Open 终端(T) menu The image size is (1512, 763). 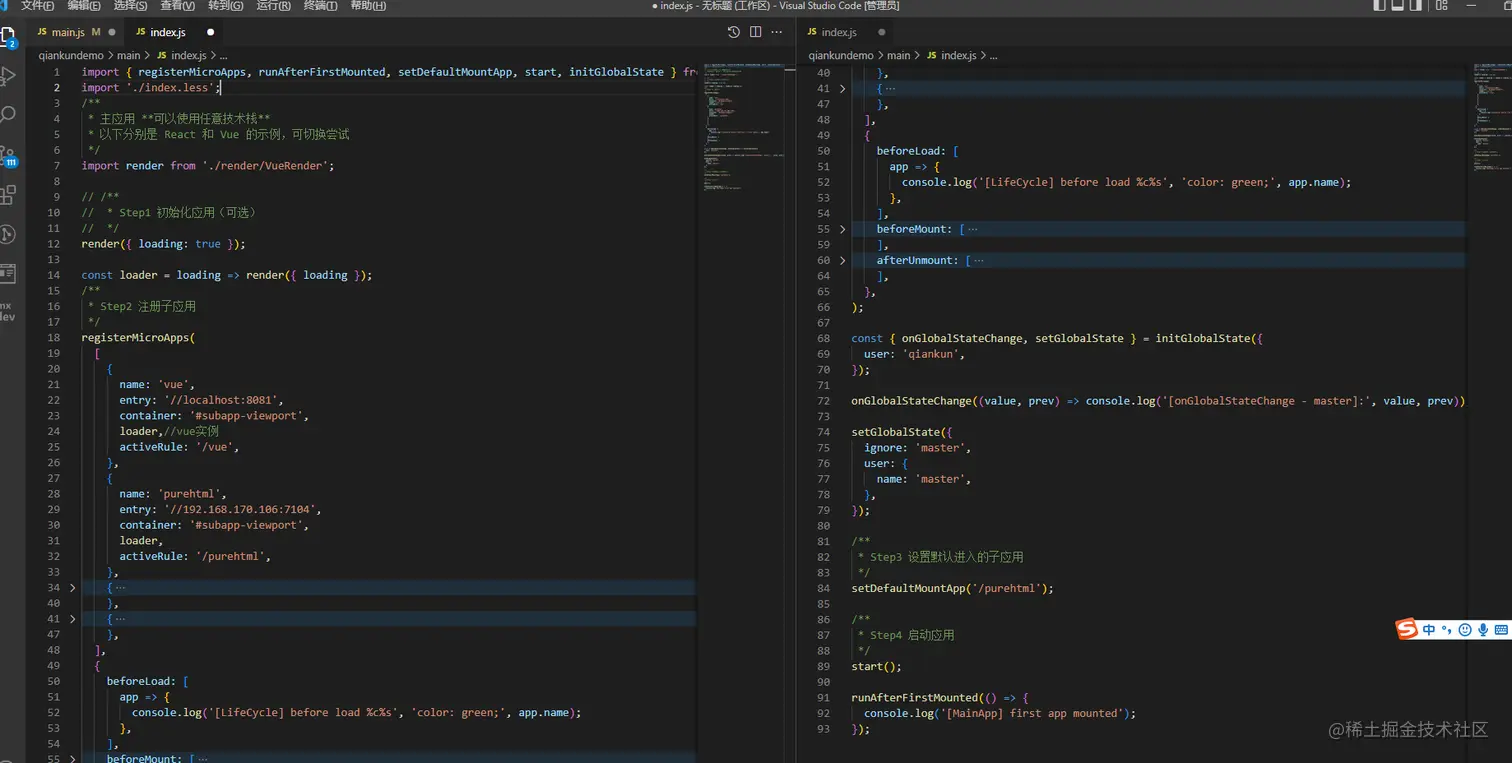coord(321,5)
